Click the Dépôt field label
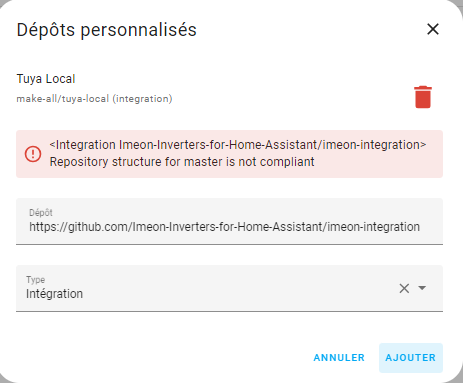This screenshot has height=383, width=463. point(41,212)
